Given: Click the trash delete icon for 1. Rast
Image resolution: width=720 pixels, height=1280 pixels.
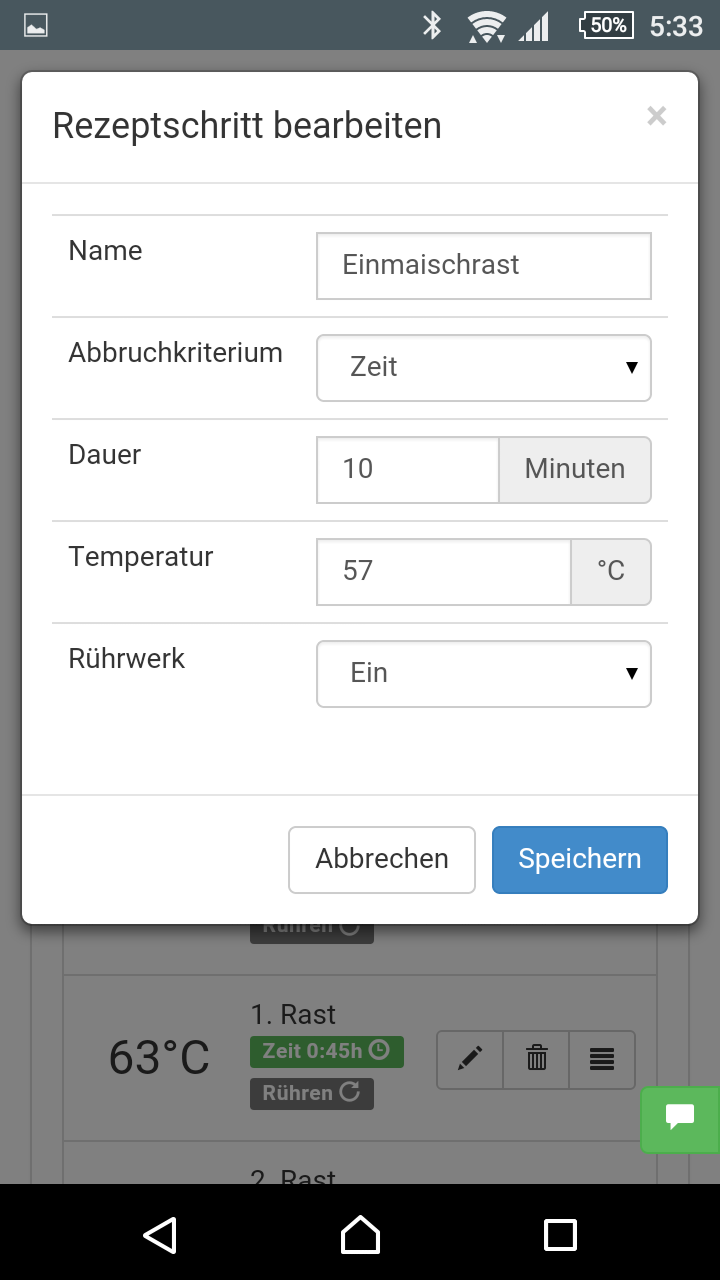Looking at the screenshot, I should click(x=537, y=1059).
